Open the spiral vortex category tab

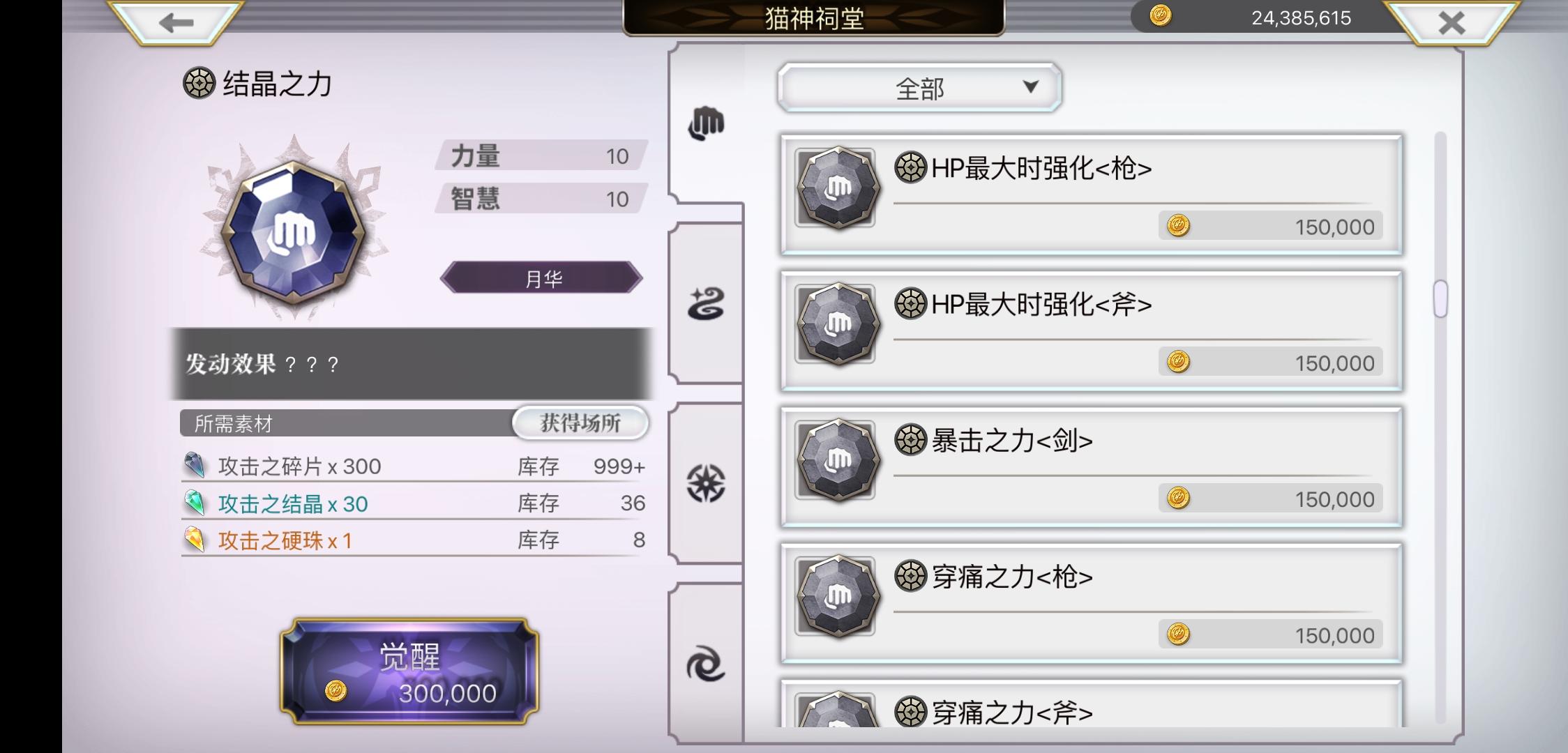(x=706, y=662)
